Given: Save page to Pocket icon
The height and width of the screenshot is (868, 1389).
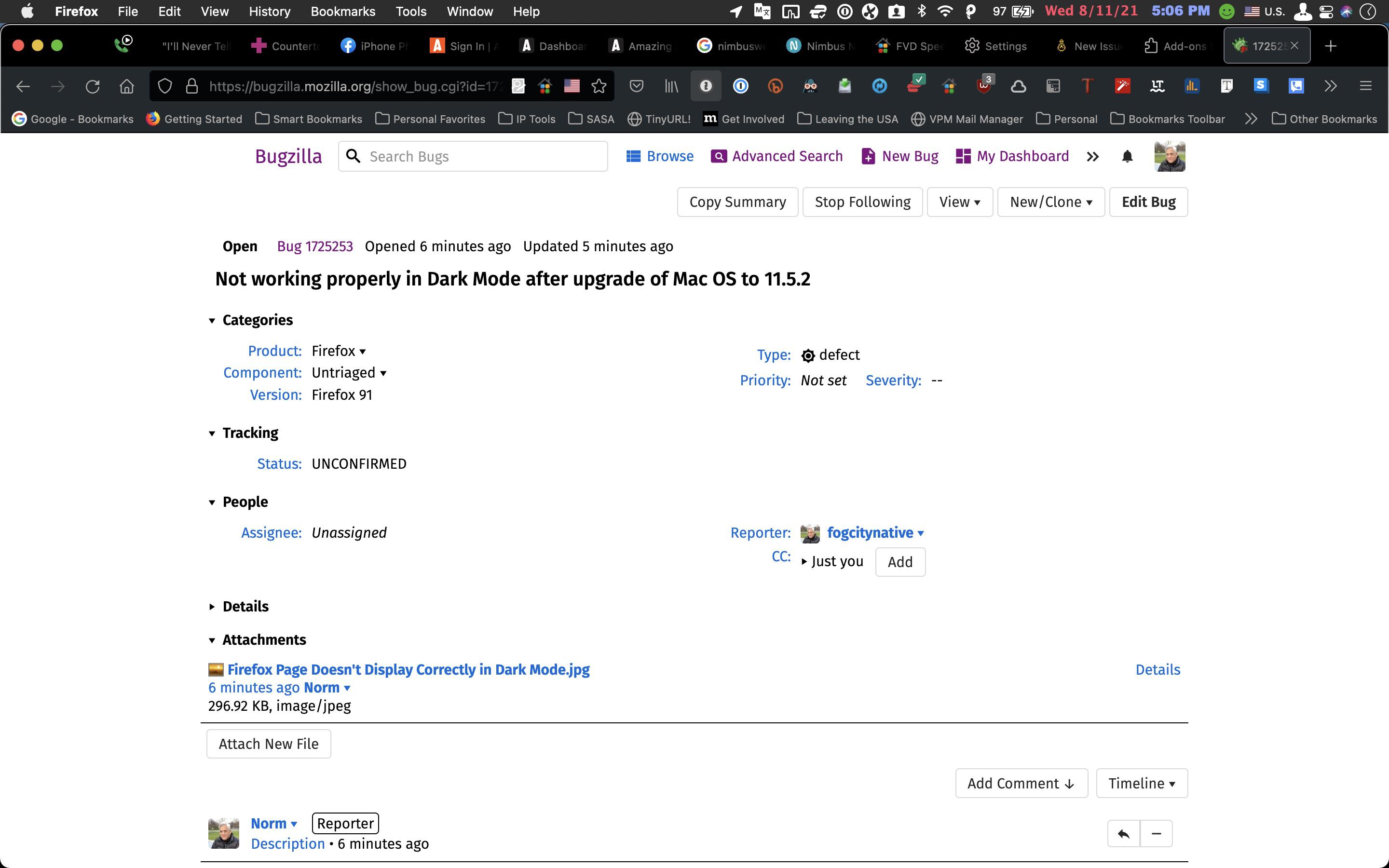Looking at the screenshot, I should (x=636, y=86).
